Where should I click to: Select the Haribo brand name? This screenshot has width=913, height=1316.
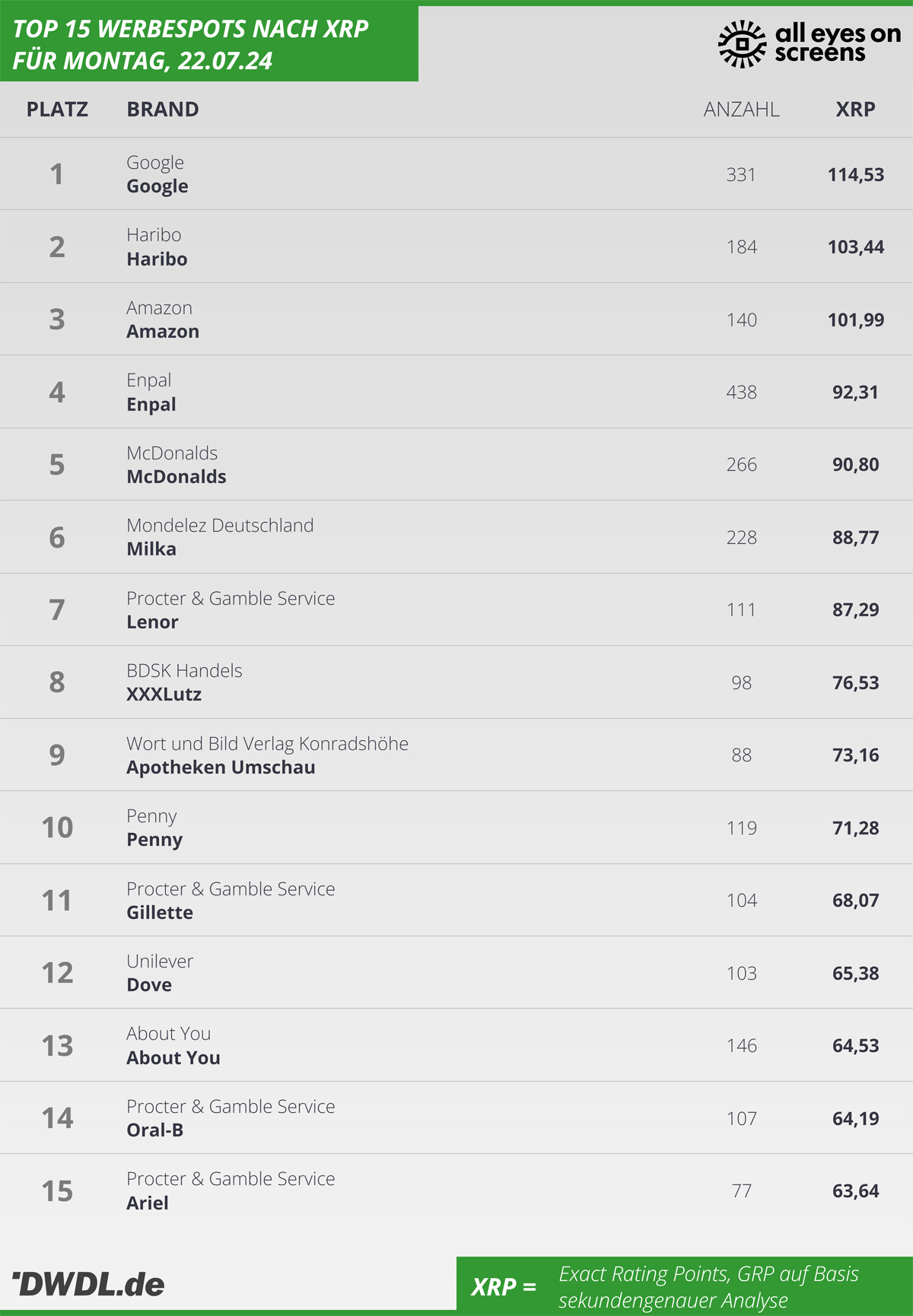click(x=157, y=259)
